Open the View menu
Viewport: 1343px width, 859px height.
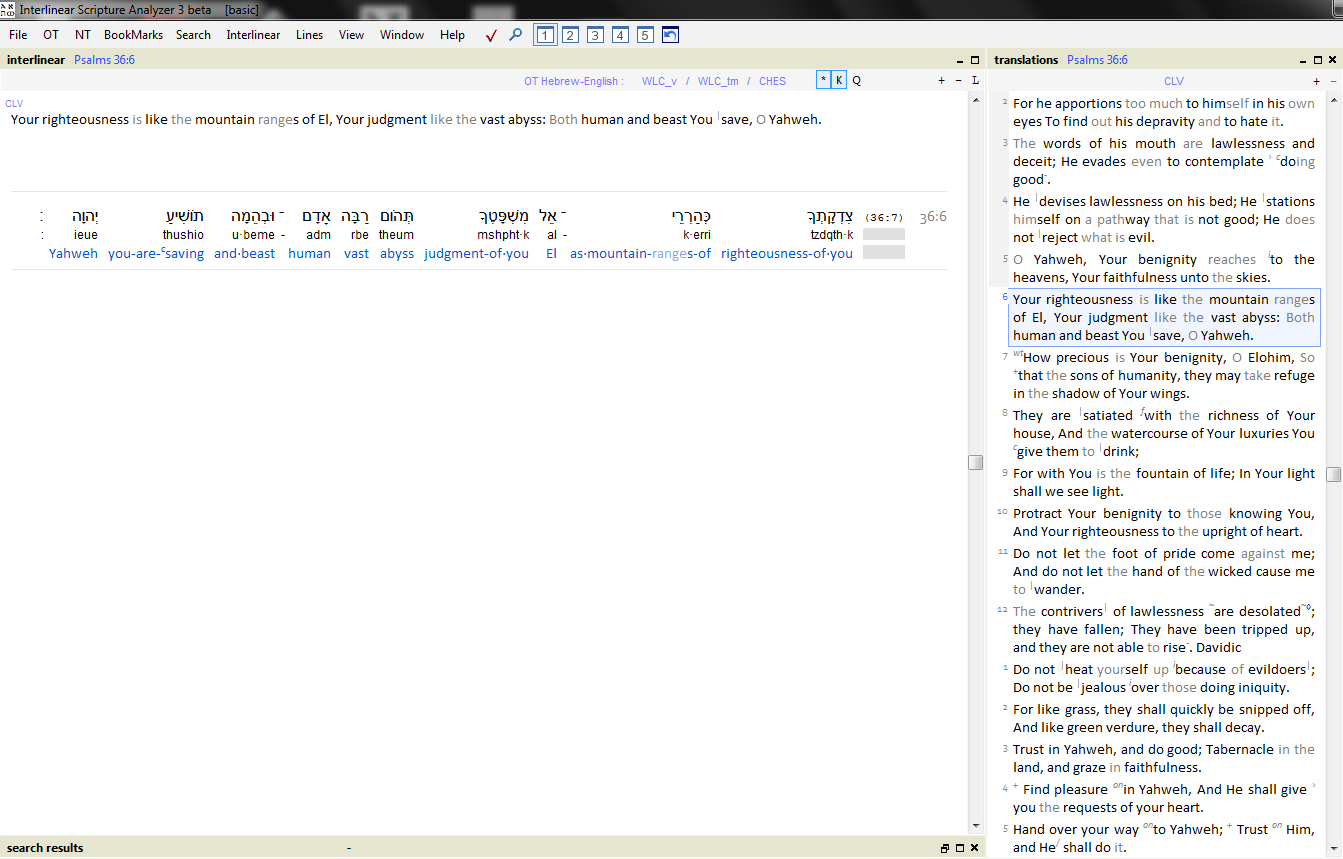point(351,35)
